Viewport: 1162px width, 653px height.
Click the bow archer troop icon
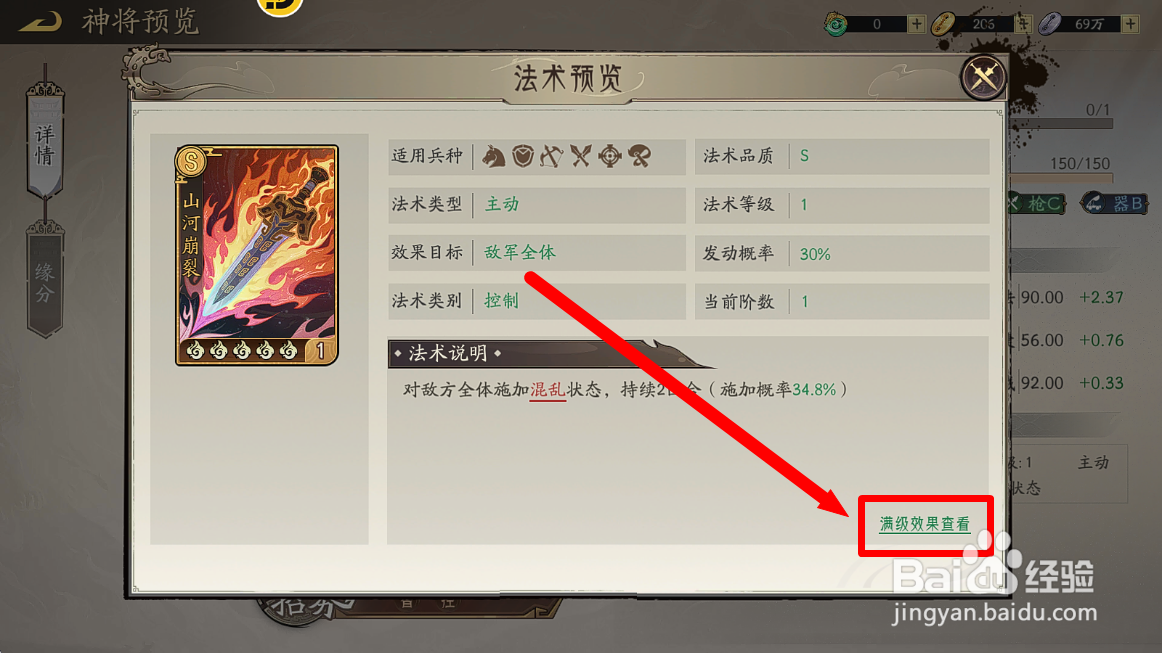(x=551, y=156)
